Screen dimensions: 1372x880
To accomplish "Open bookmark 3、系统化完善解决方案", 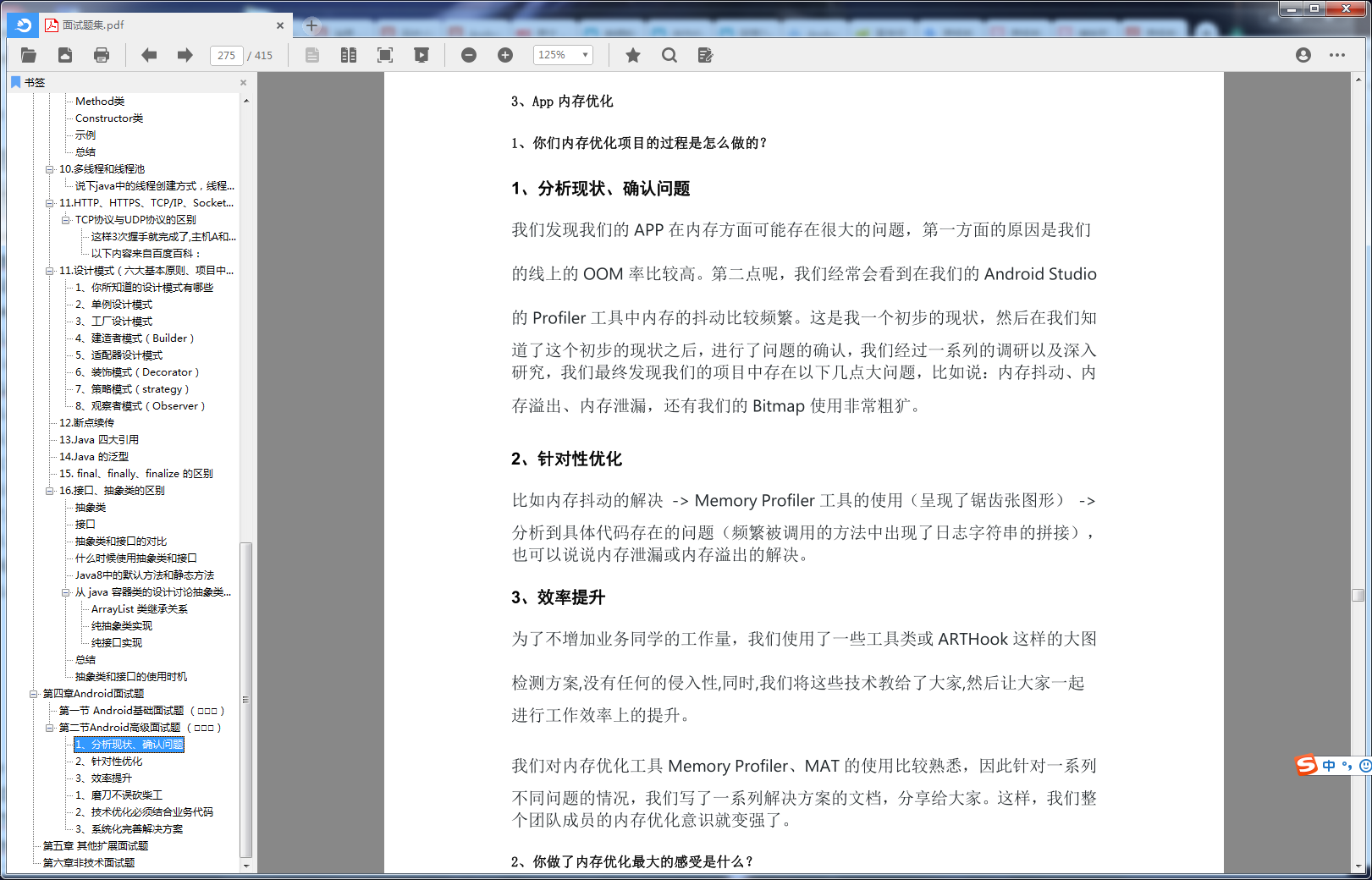I will coord(129,829).
